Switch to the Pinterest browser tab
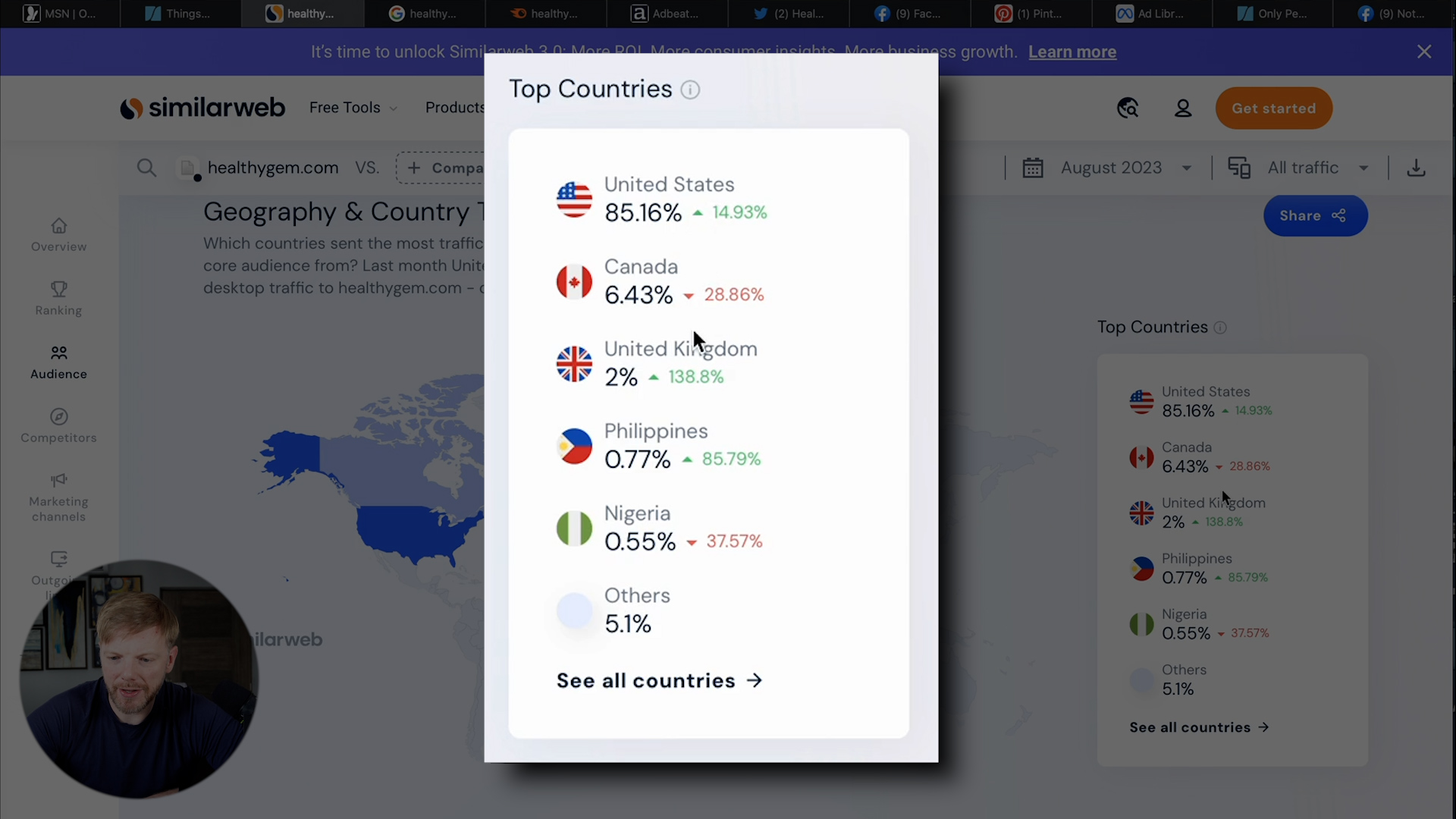The height and width of the screenshot is (819, 1456). (1029, 14)
